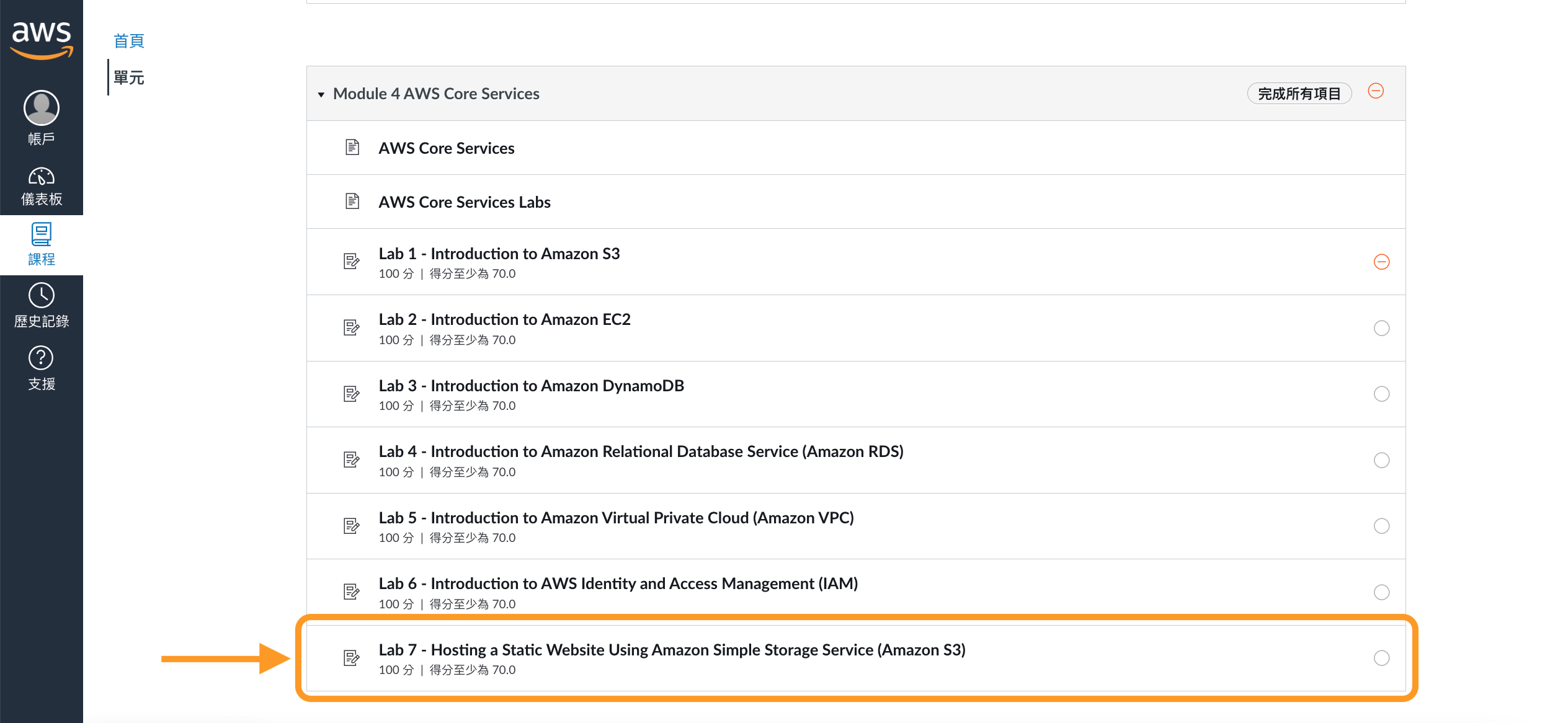Open AWS Core Services Labs page

[465, 202]
